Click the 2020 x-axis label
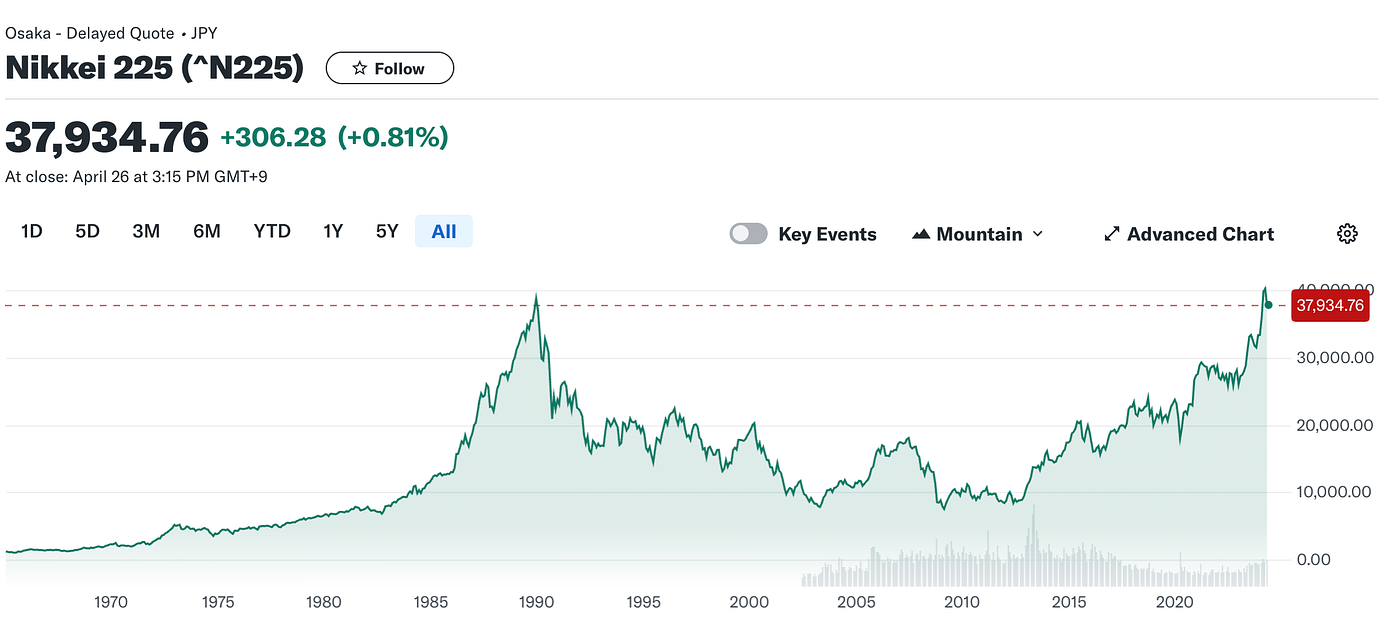 tap(1176, 602)
